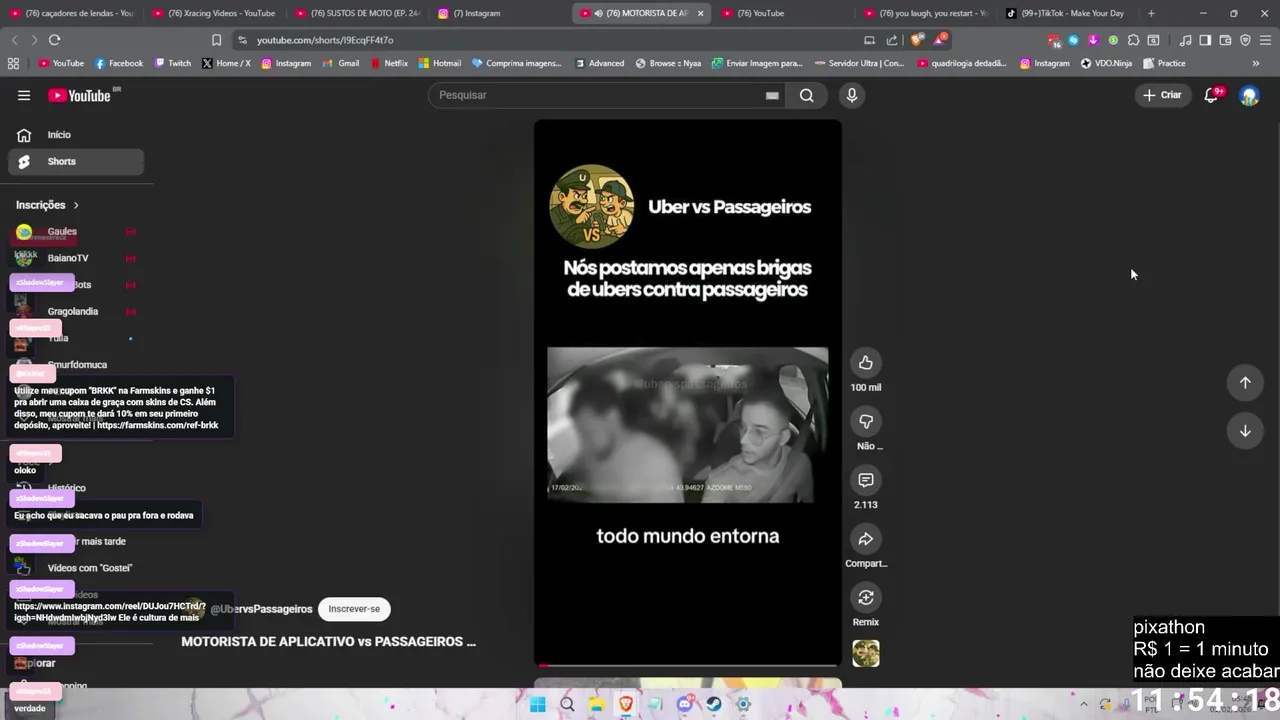Open the Gmail bookmark
The height and width of the screenshot is (720, 1280).
coord(341,63)
